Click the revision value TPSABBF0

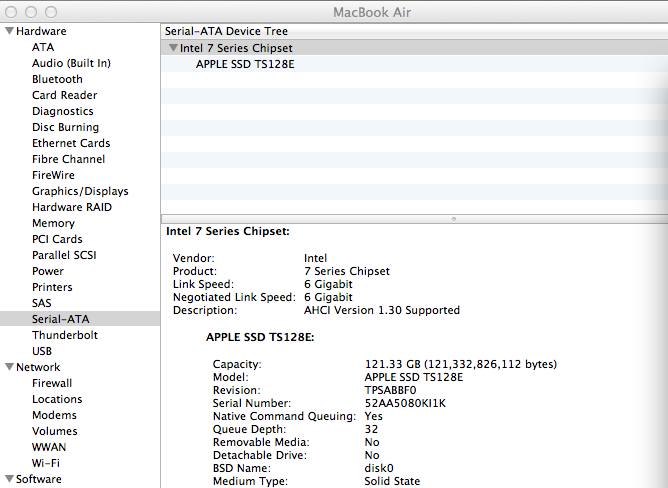click(x=390, y=390)
